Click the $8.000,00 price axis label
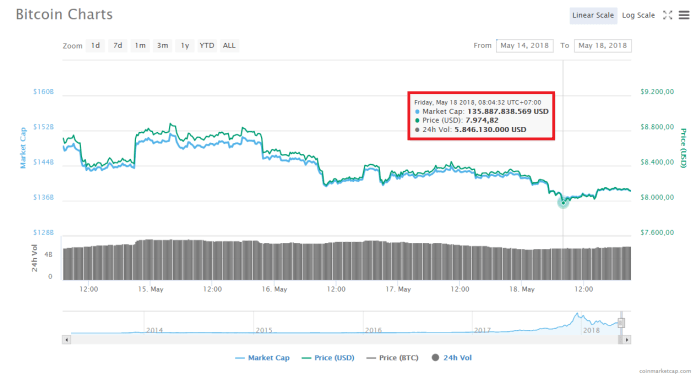 (x=657, y=197)
